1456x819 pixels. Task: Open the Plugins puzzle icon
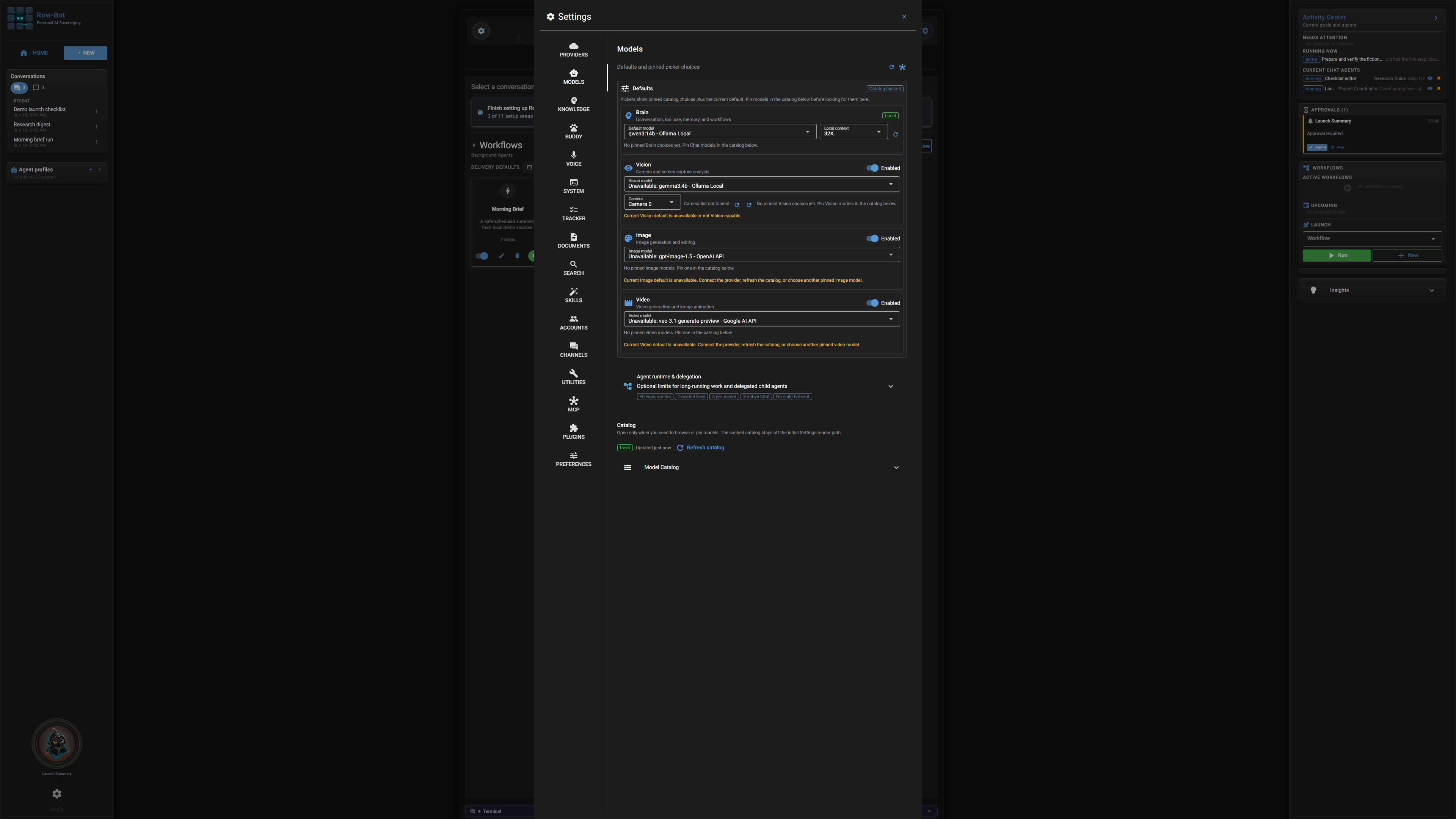tap(573, 428)
